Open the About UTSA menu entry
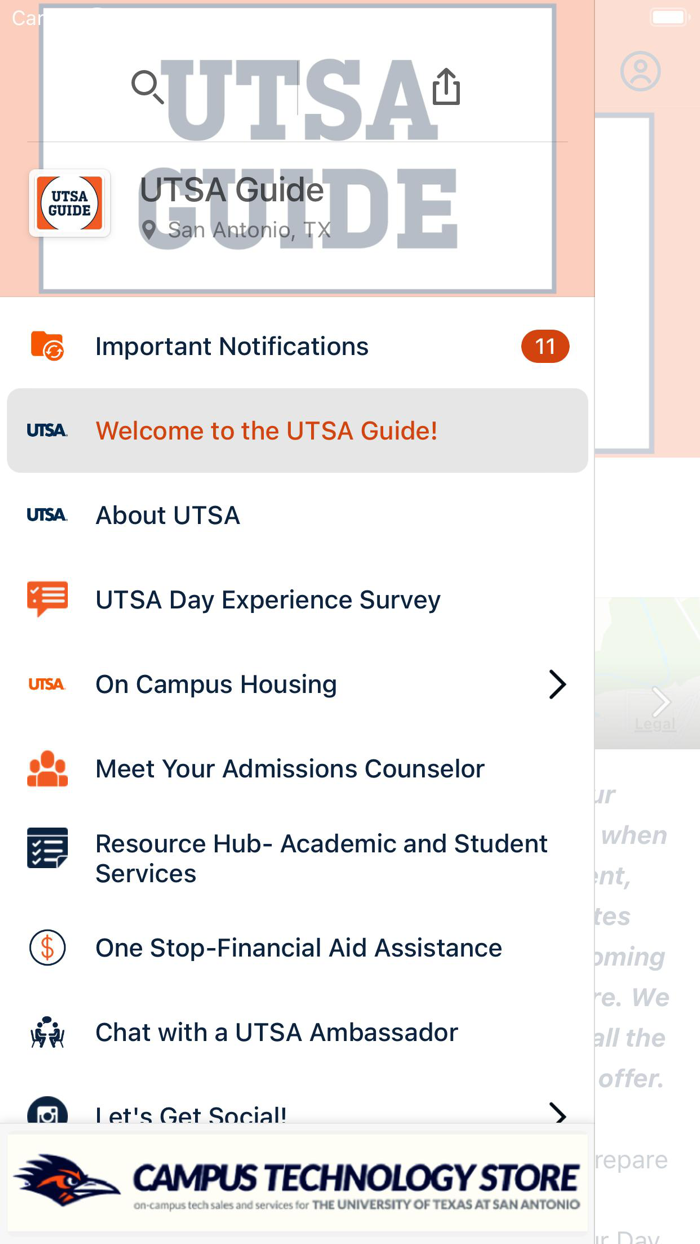 coord(167,515)
